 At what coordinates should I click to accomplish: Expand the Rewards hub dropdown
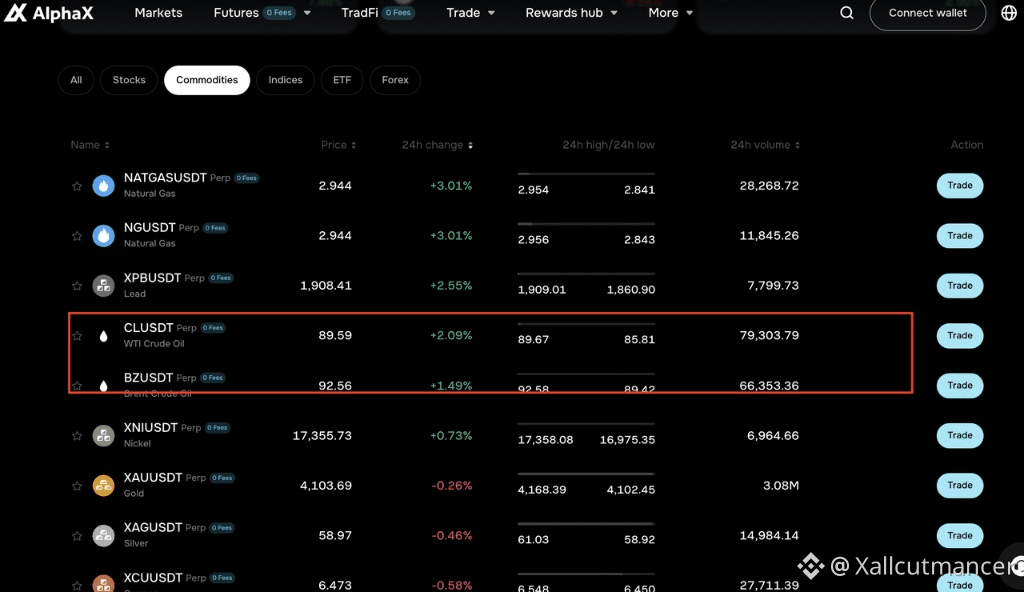click(x=614, y=13)
